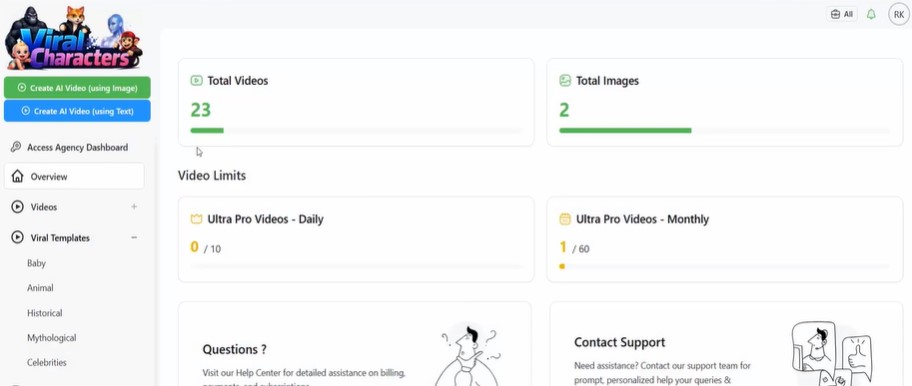This screenshot has width=912, height=386.
Task: Click the Video Limits heading
Action: pyautogui.click(x=212, y=175)
